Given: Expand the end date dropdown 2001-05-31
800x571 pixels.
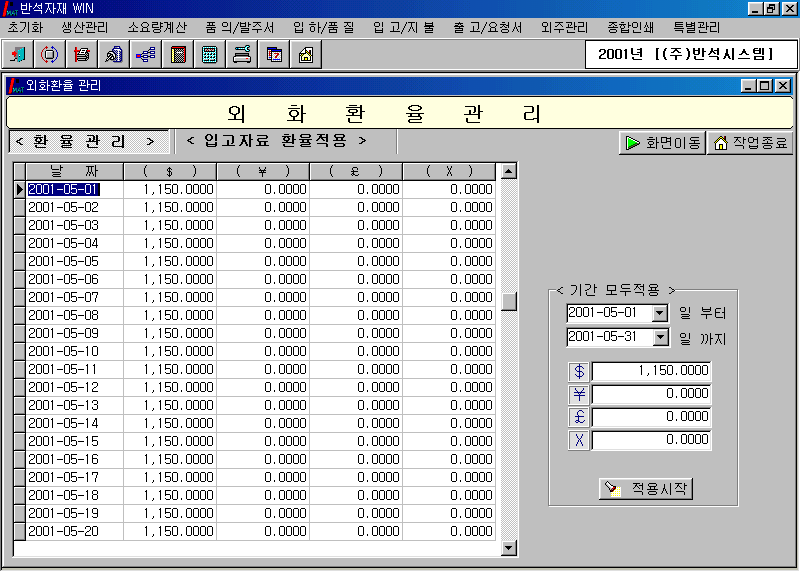Looking at the screenshot, I should click(659, 338).
